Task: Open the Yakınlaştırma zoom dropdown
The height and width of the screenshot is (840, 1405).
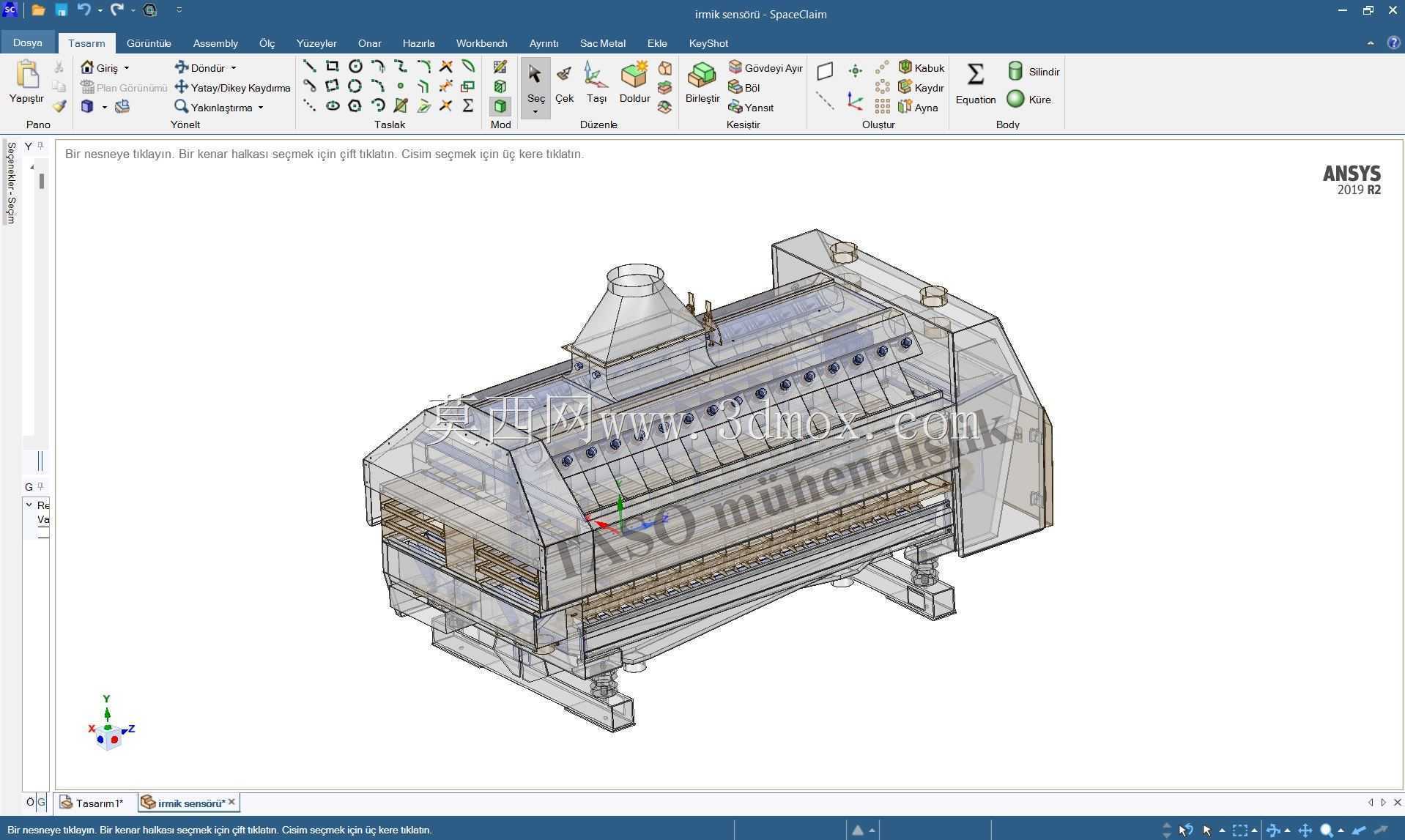Action: tap(261, 108)
